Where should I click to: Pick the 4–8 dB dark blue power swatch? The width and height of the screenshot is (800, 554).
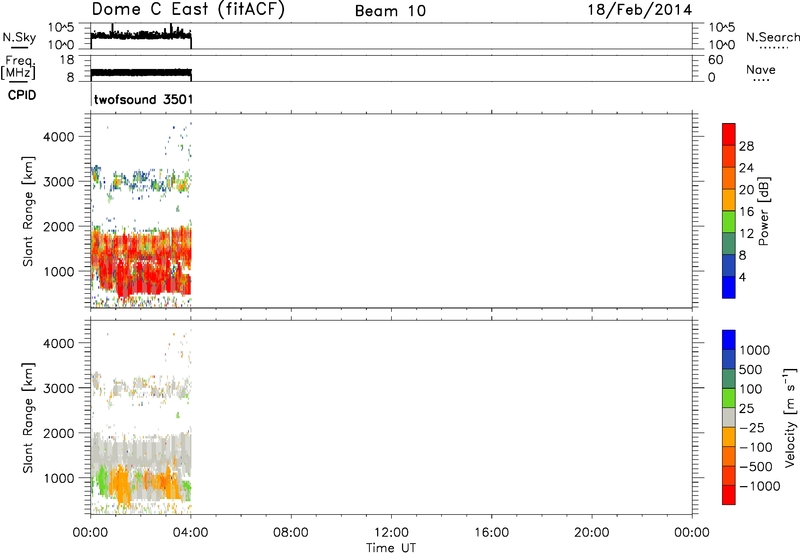[729, 265]
